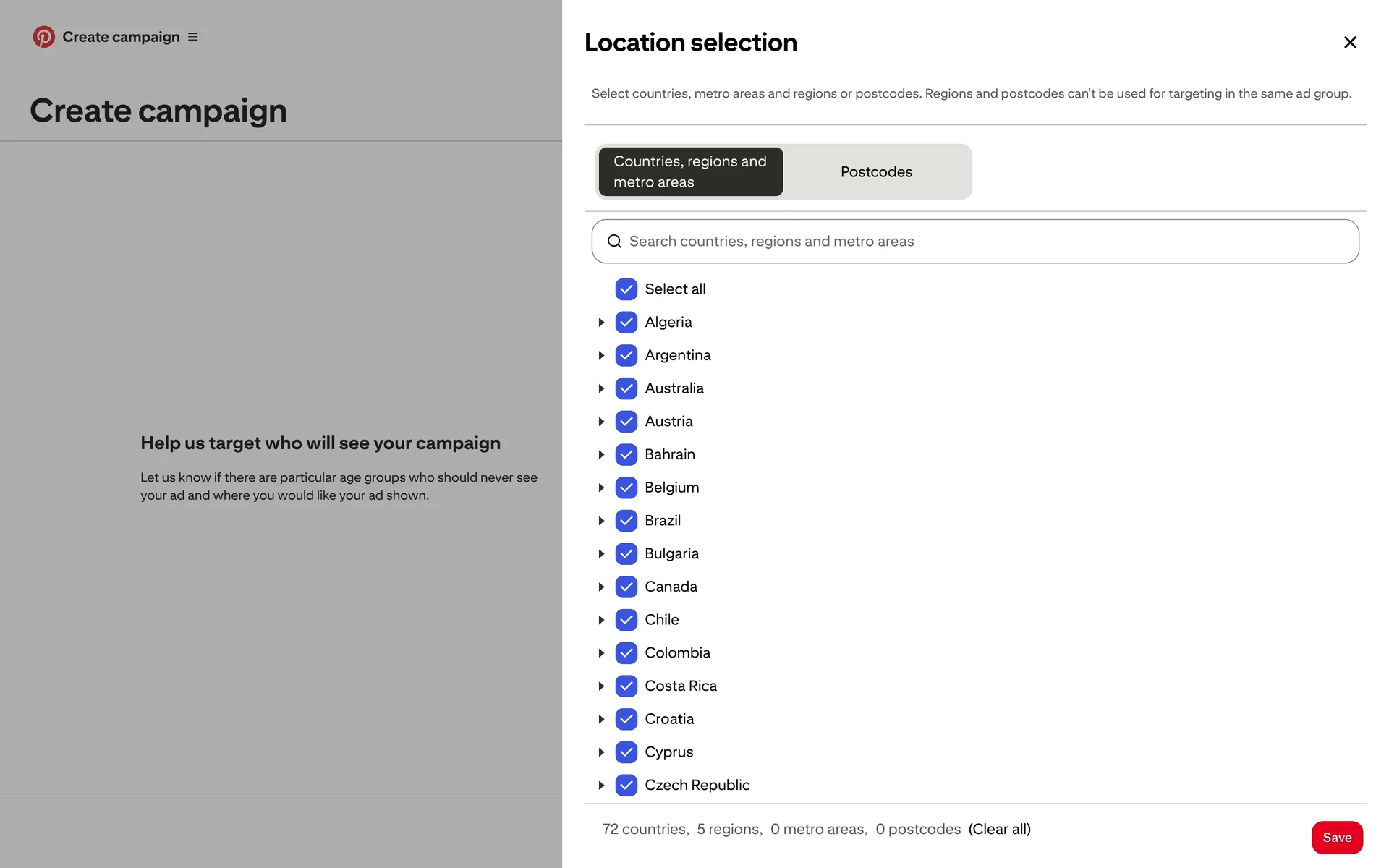Toggle the Chile checkbox

(x=626, y=620)
